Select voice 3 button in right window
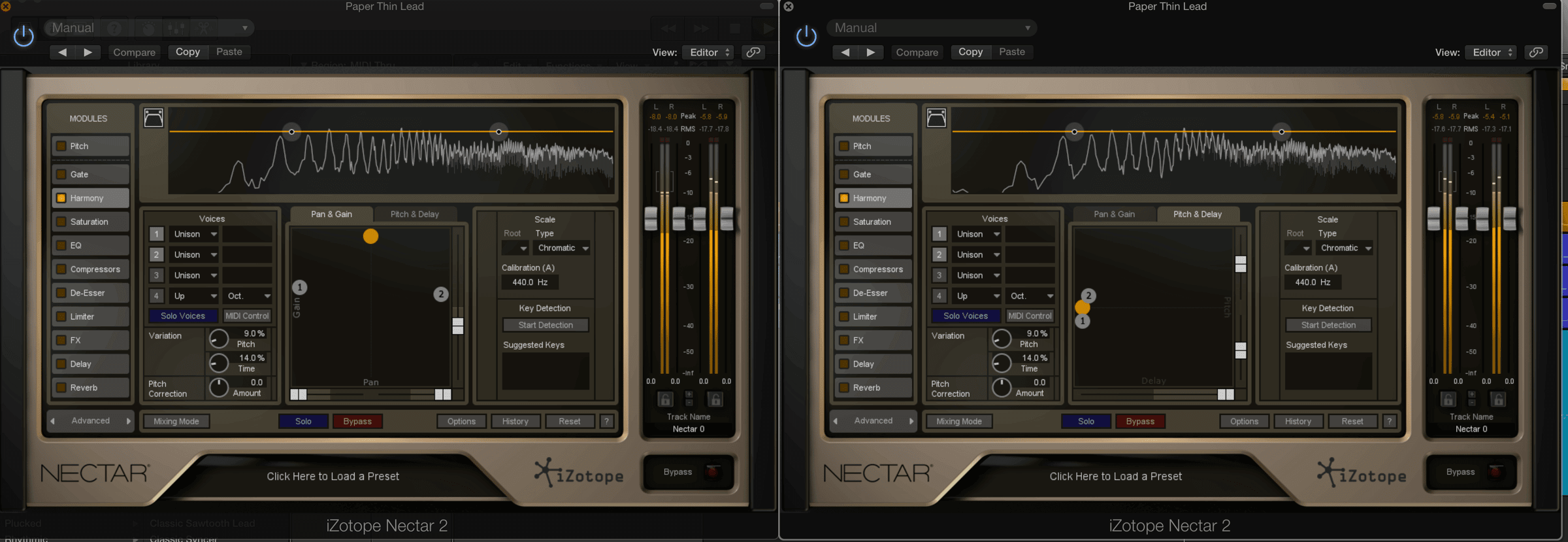 (939, 275)
